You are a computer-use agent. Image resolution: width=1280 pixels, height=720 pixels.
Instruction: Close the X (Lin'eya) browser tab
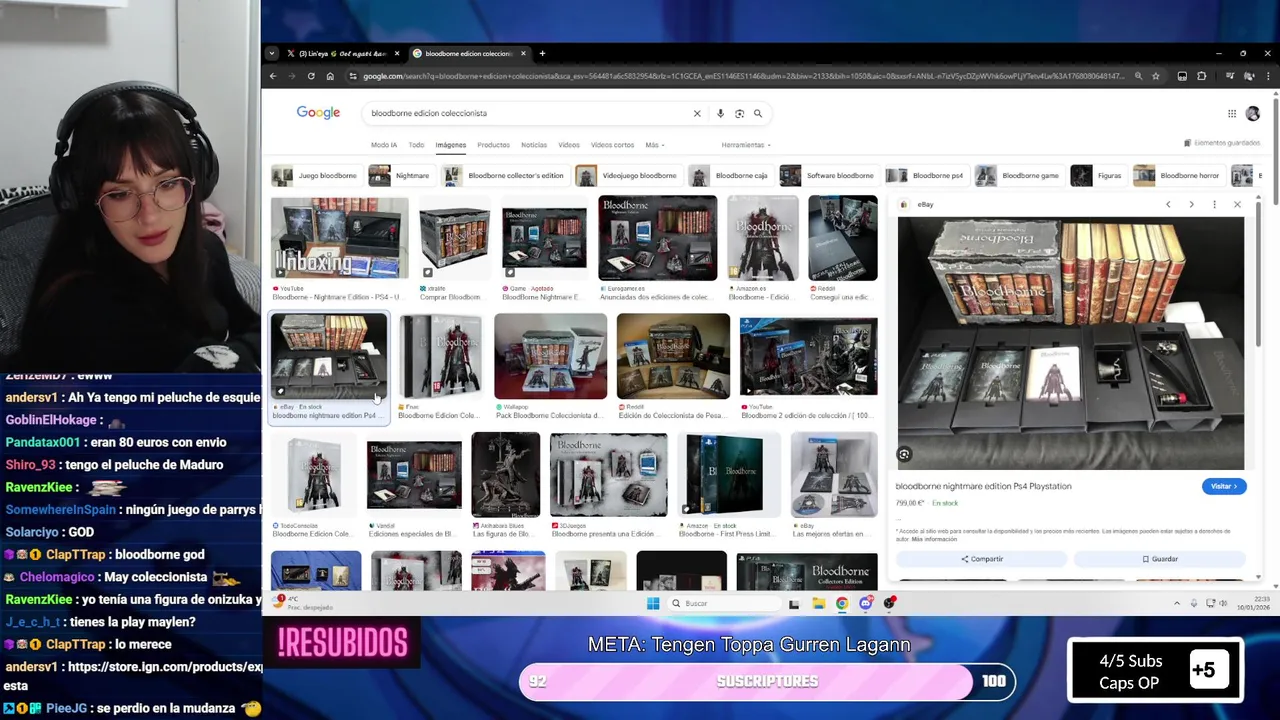tap(397, 54)
